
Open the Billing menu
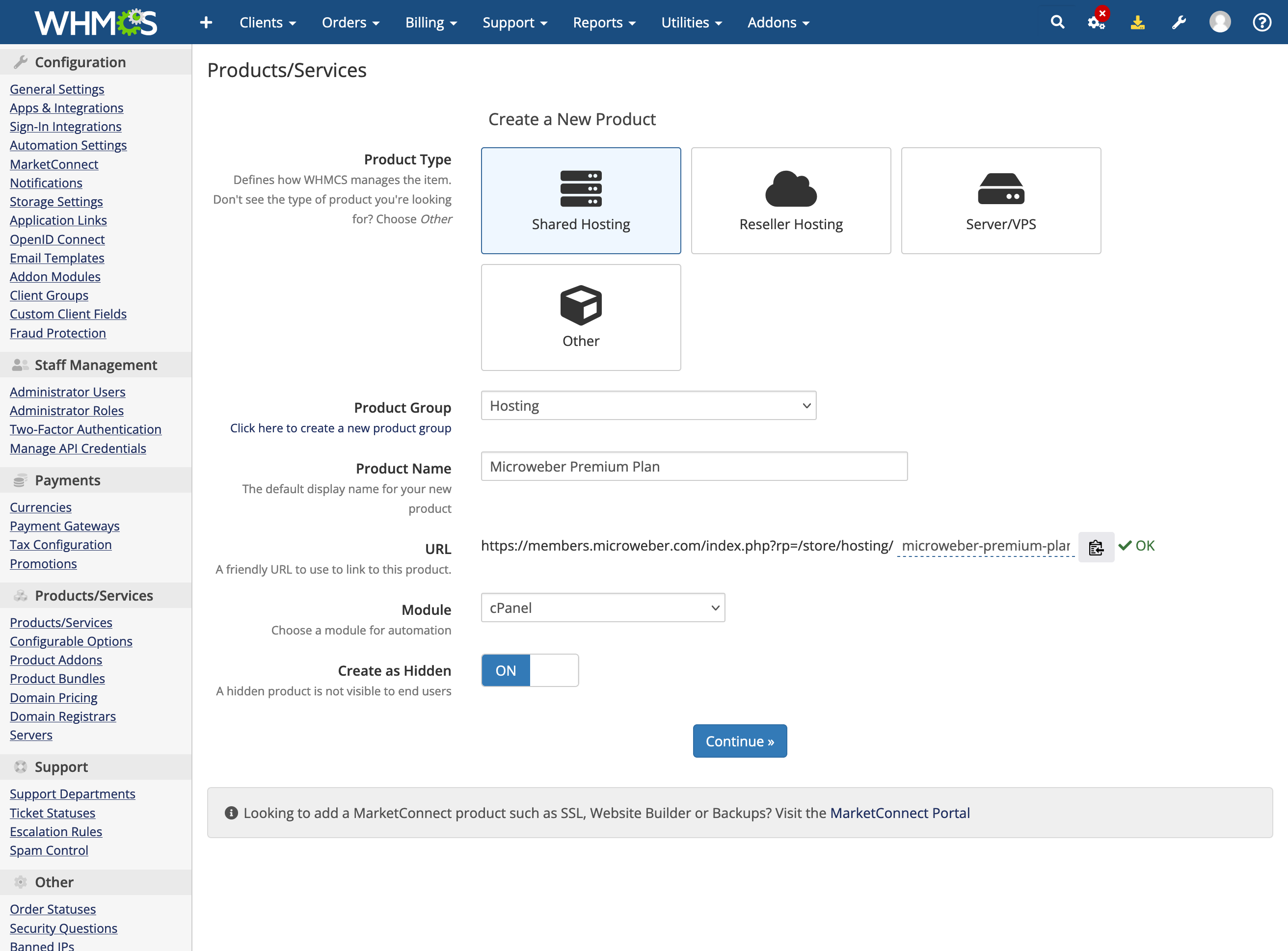(x=430, y=23)
